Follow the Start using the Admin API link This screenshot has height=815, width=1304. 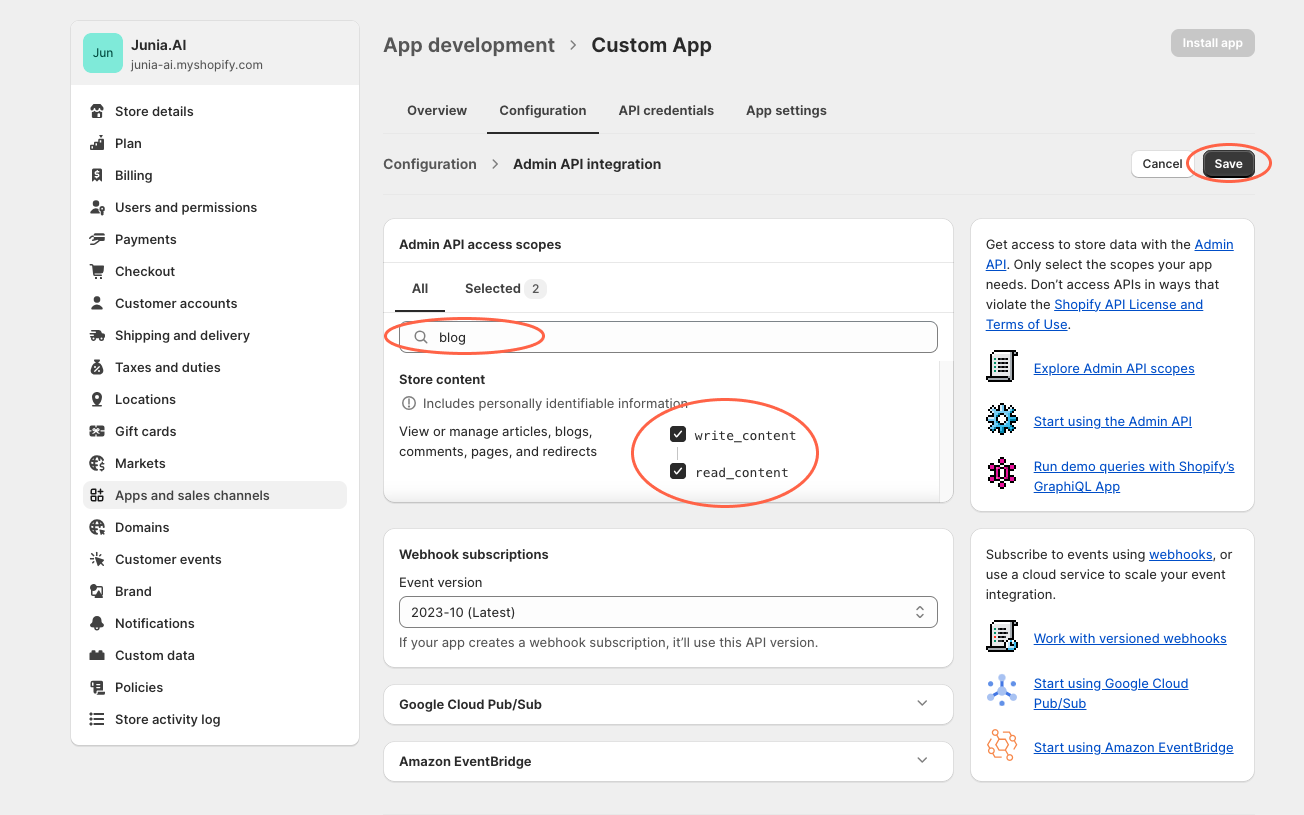pos(1112,421)
